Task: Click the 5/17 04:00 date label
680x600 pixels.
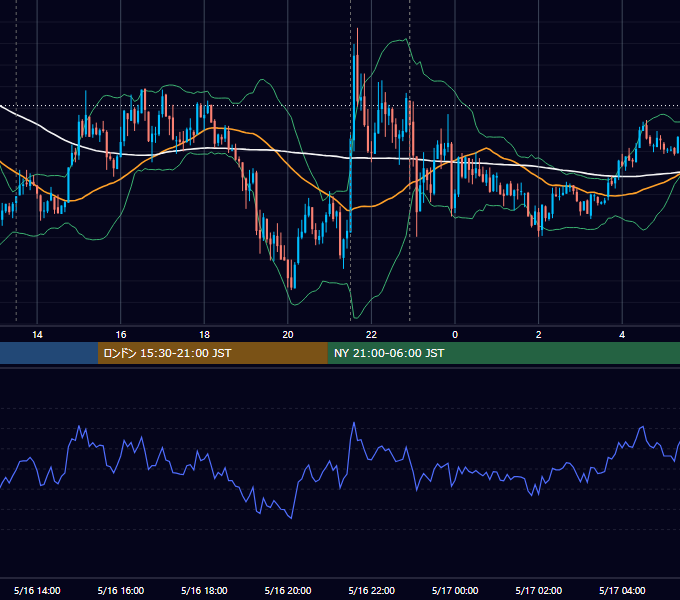Action: pyautogui.click(x=622, y=590)
